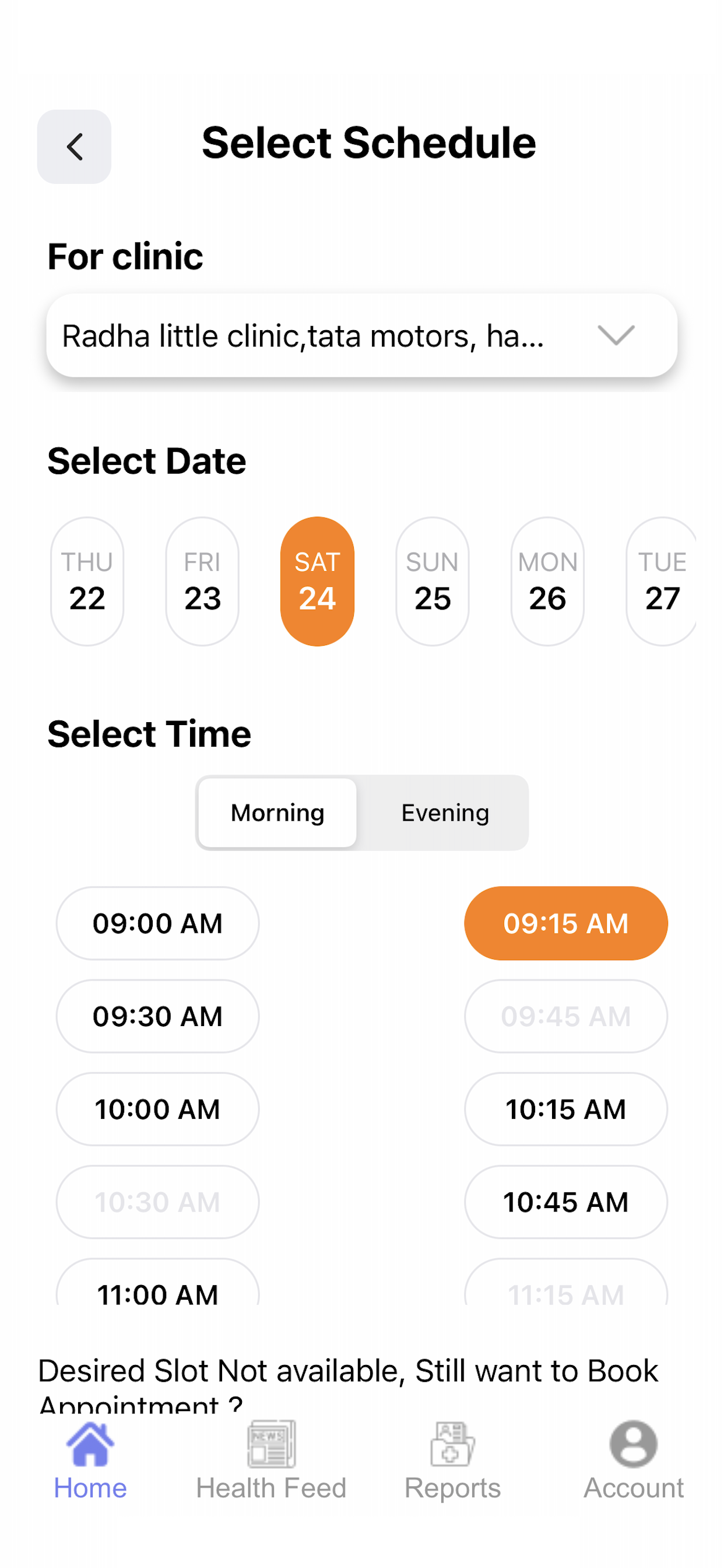Viewport: 724px width, 1568px height.
Task: Switch to the Morning time slots
Action: 277,813
